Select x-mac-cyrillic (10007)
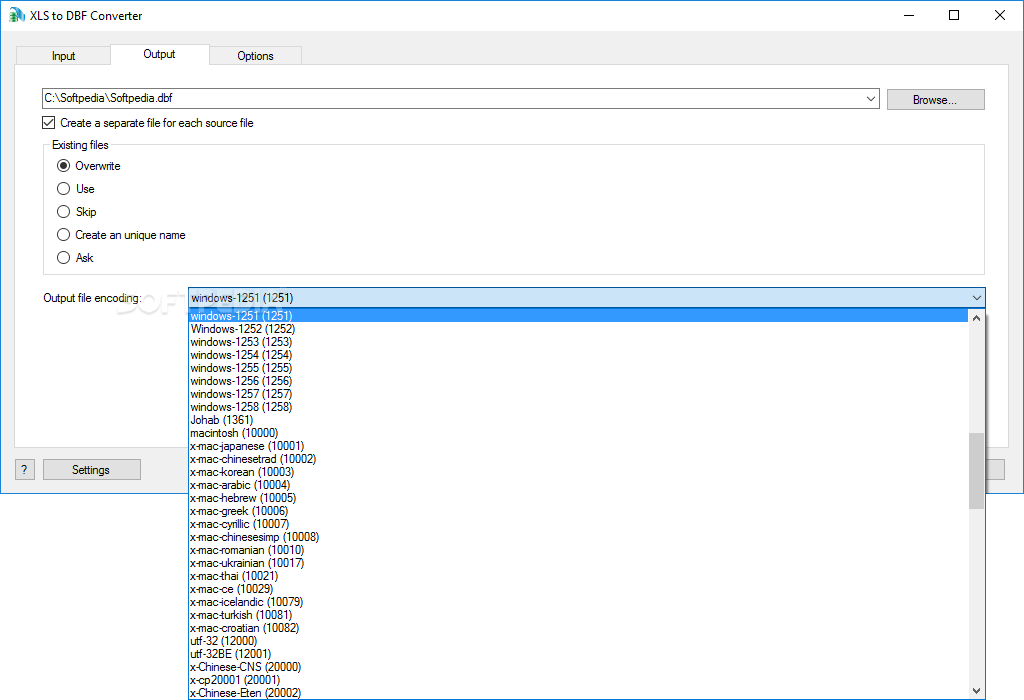 (x=578, y=524)
